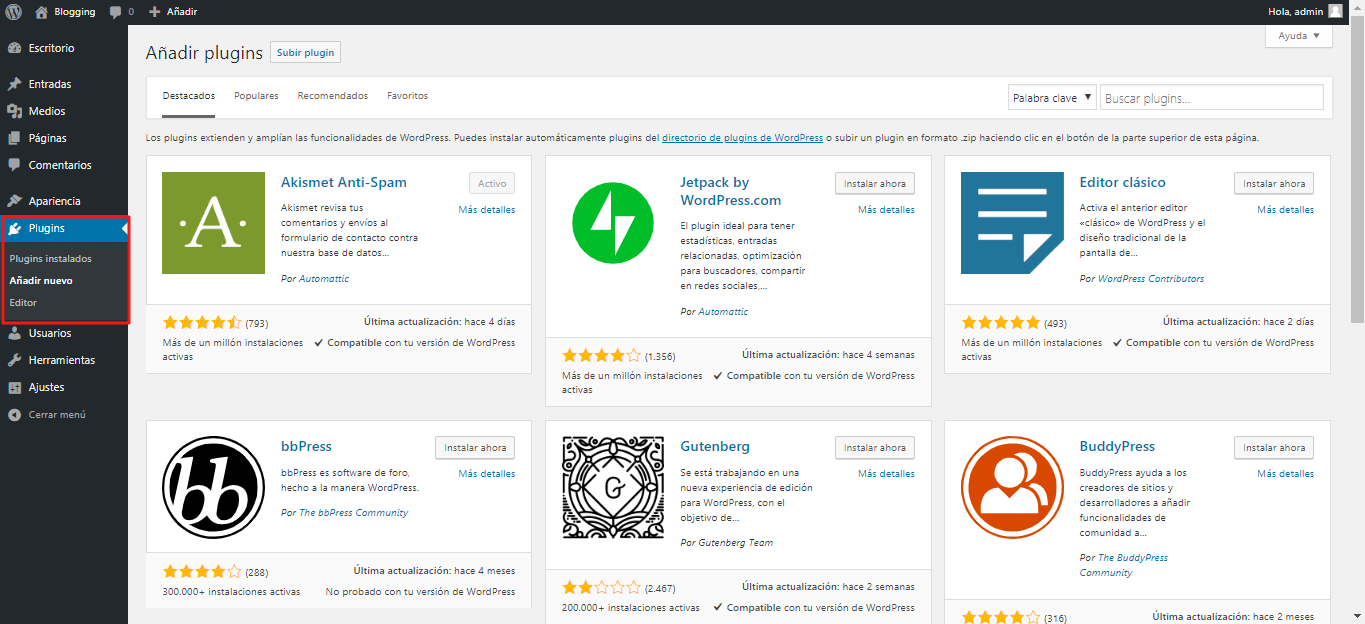Open Más detalles for Jetpack

click(886, 210)
